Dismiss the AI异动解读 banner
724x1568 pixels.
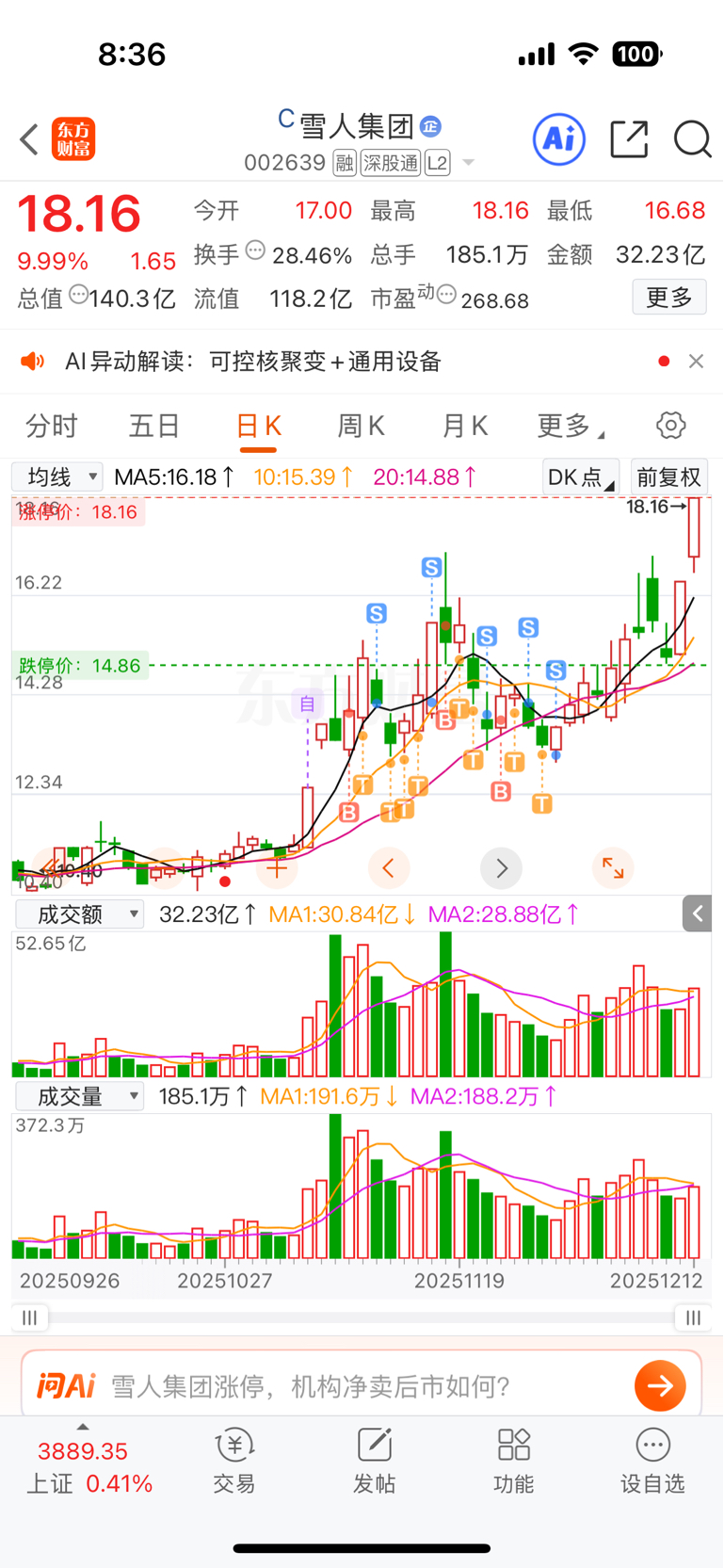point(696,362)
